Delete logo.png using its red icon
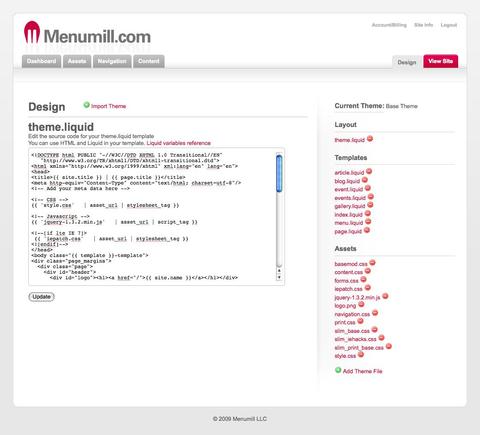The image size is (480, 435). coord(361,304)
